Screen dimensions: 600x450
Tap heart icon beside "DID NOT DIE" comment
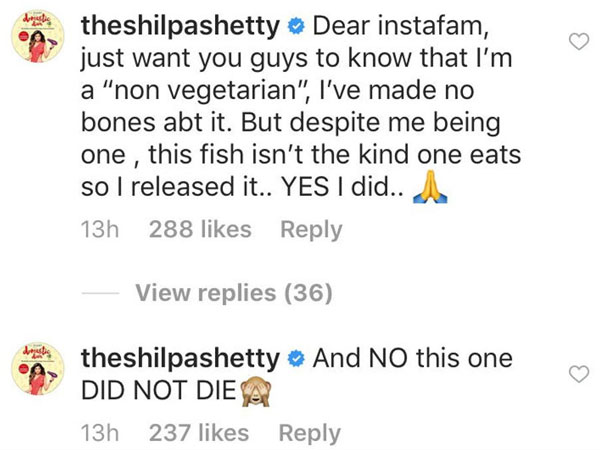pyautogui.click(x=577, y=374)
